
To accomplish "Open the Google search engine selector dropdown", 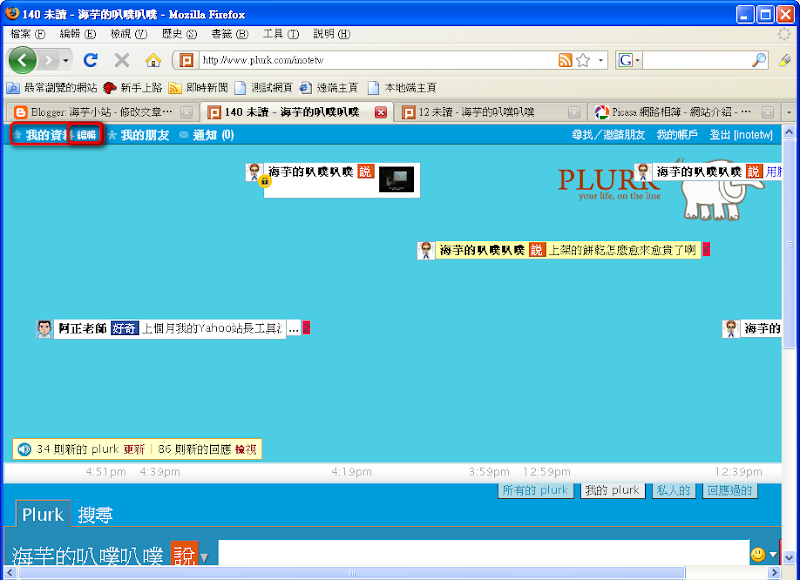I will pos(629,60).
